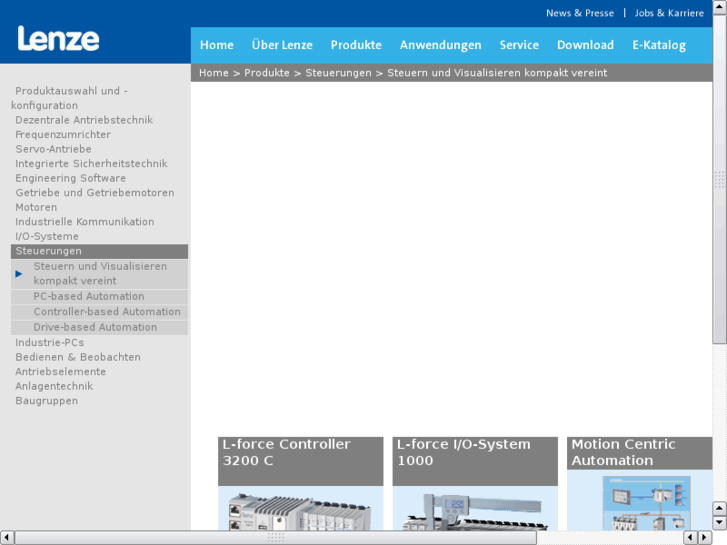Open the Jobs & Karriere link
The height and width of the screenshot is (545, 727).
(x=669, y=13)
